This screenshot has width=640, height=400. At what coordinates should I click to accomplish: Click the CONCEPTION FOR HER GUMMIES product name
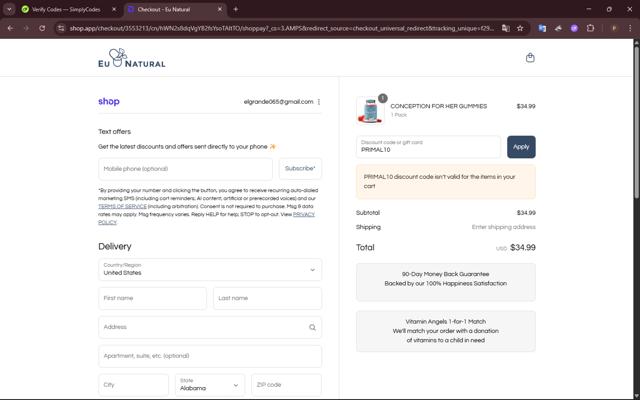tap(438, 106)
